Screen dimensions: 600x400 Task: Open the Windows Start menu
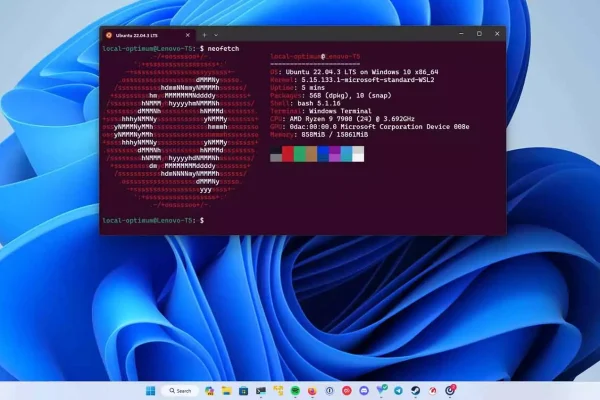(x=150, y=390)
